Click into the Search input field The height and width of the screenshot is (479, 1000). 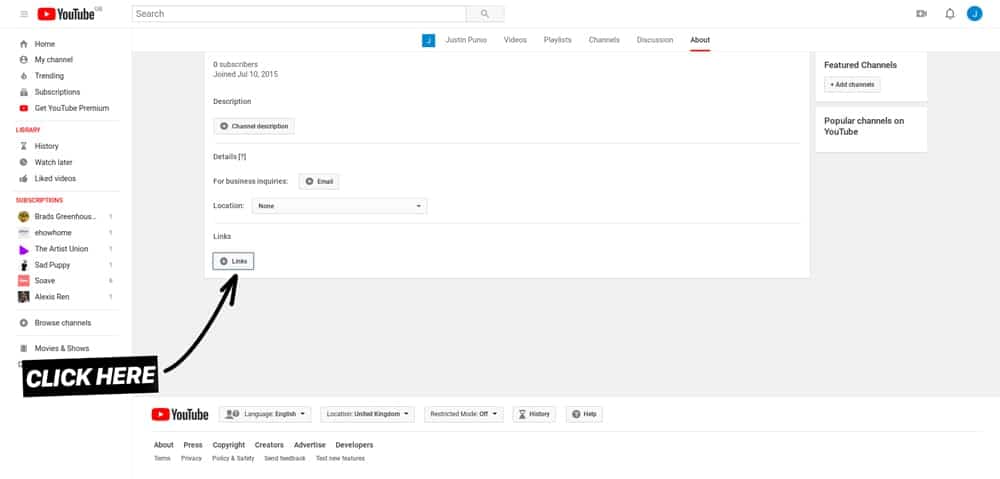[x=299, y=14]
